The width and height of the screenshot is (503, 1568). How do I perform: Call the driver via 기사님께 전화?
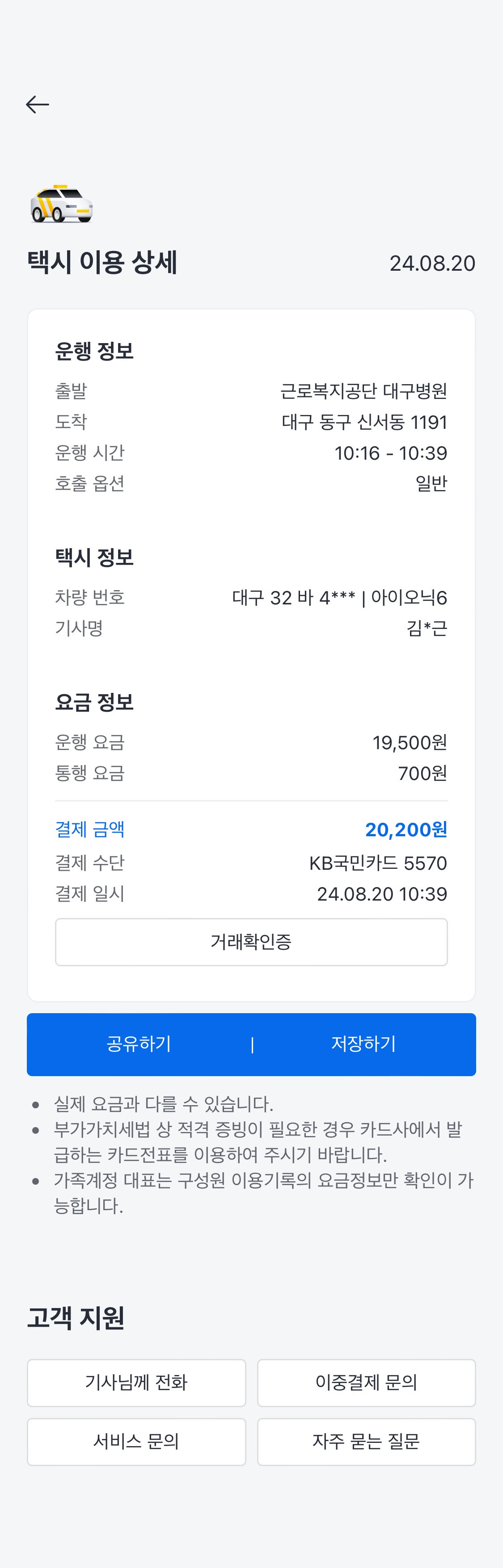point(136,1382)
